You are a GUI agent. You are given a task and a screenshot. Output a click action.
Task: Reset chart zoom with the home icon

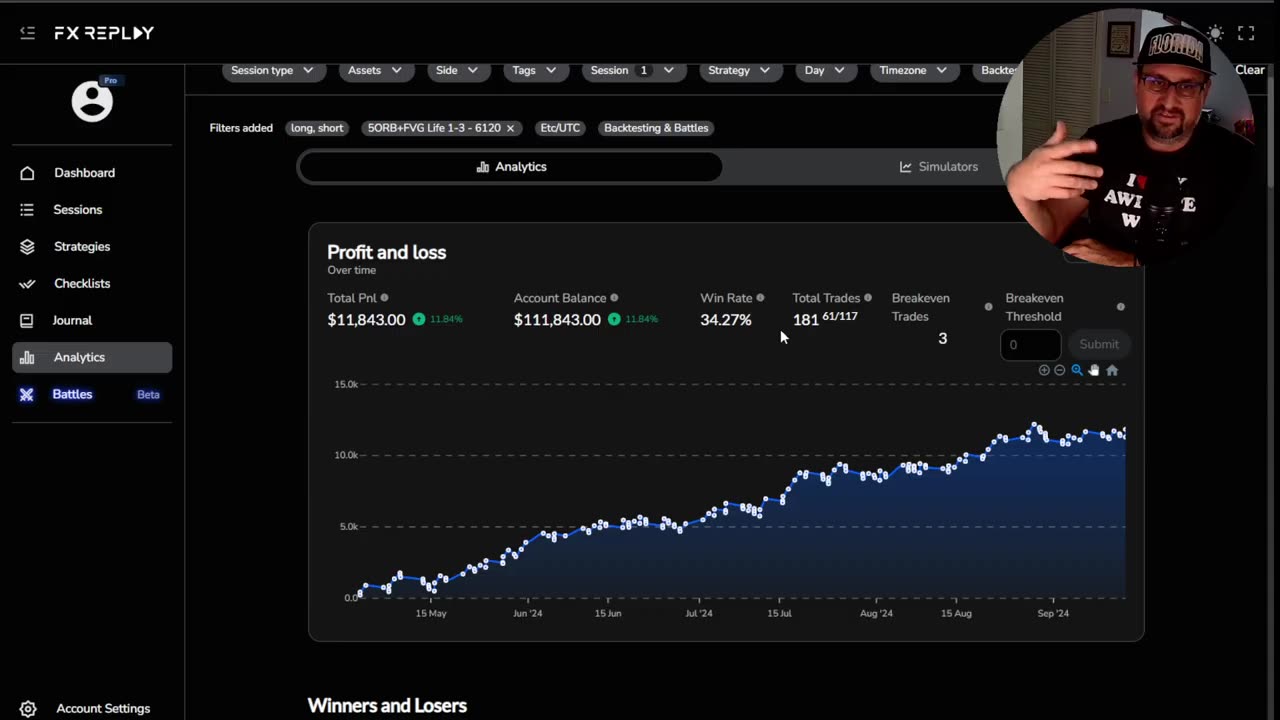[x=1112, y=370]
